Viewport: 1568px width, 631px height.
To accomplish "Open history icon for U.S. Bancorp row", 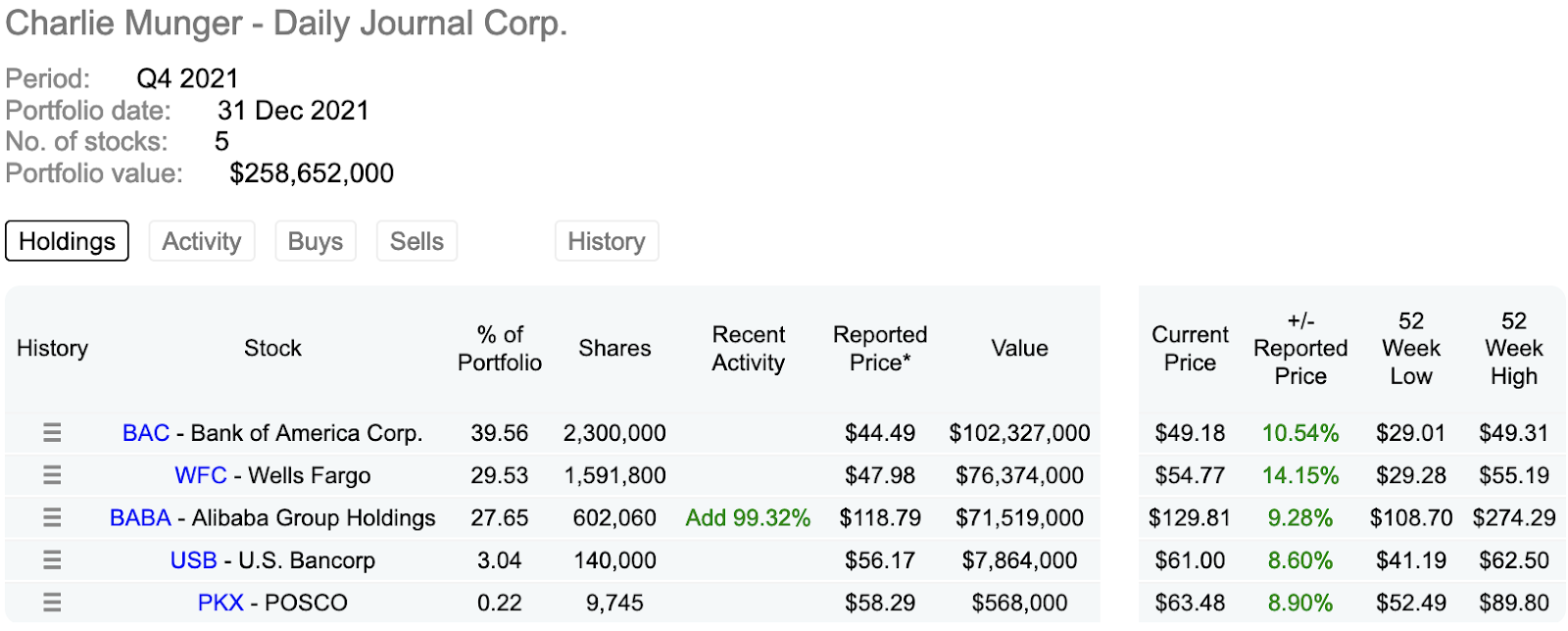I will [x=52, y=560].
